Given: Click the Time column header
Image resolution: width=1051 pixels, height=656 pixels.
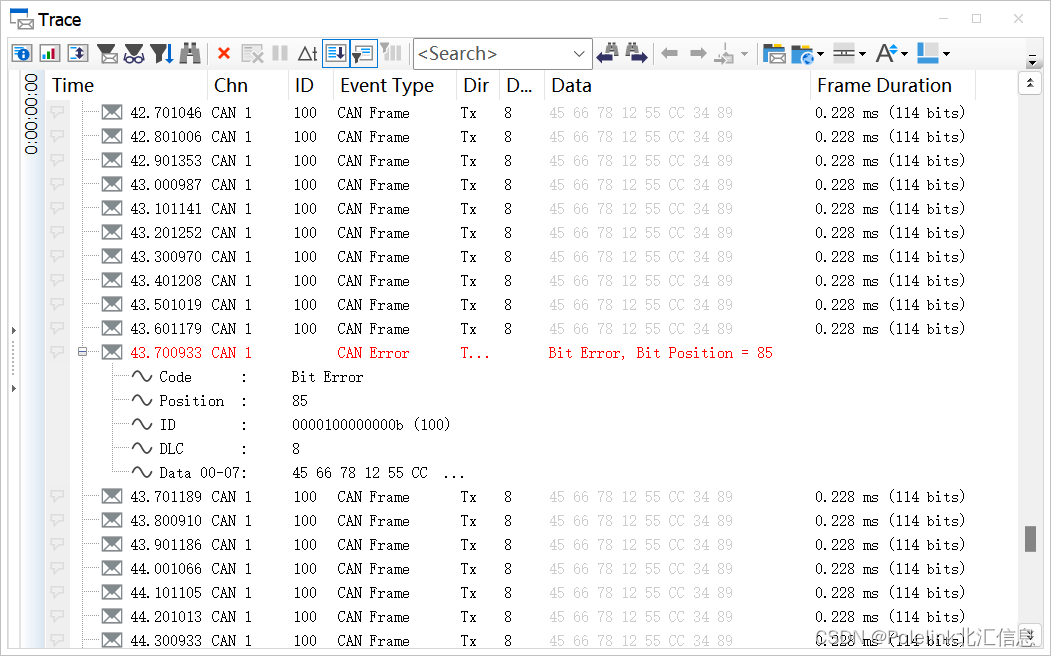Looking at the screenshot, I should click(127, 86).
